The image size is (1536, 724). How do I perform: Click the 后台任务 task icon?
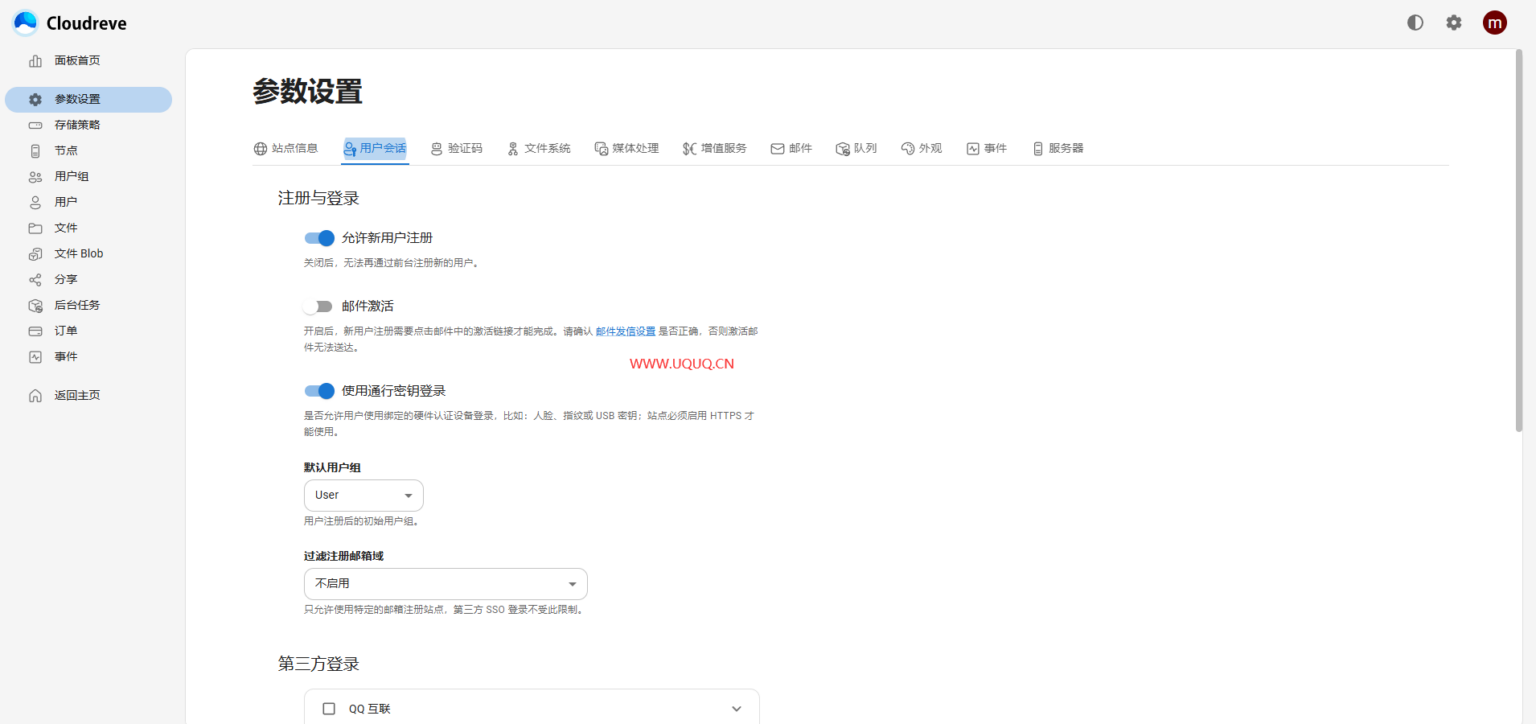click(36, 306)
